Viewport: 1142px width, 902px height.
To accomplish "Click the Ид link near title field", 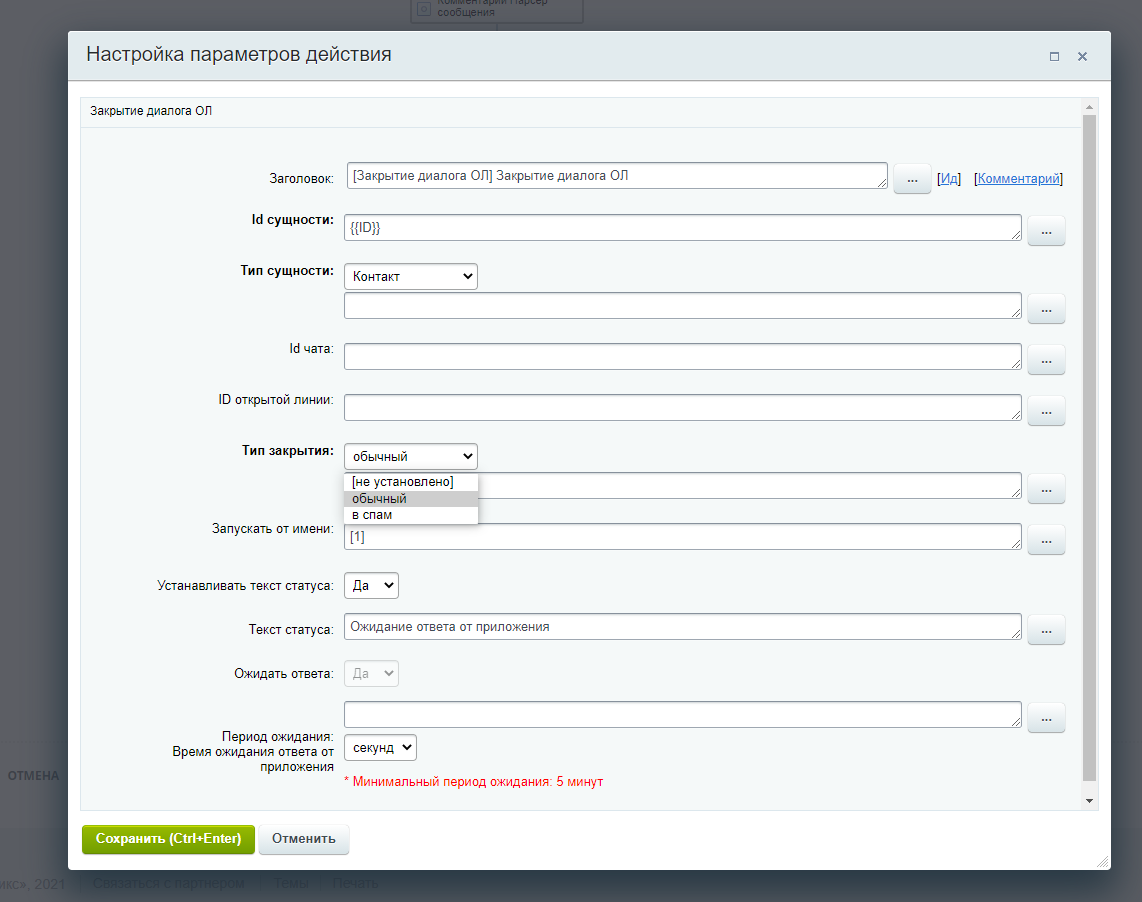I will pyautogui.click(x=949, y=179).
